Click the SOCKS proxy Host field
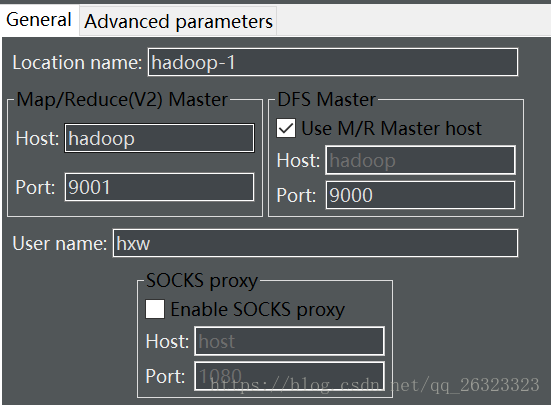Viewport: 551px width, 405px height. [289, 341]
